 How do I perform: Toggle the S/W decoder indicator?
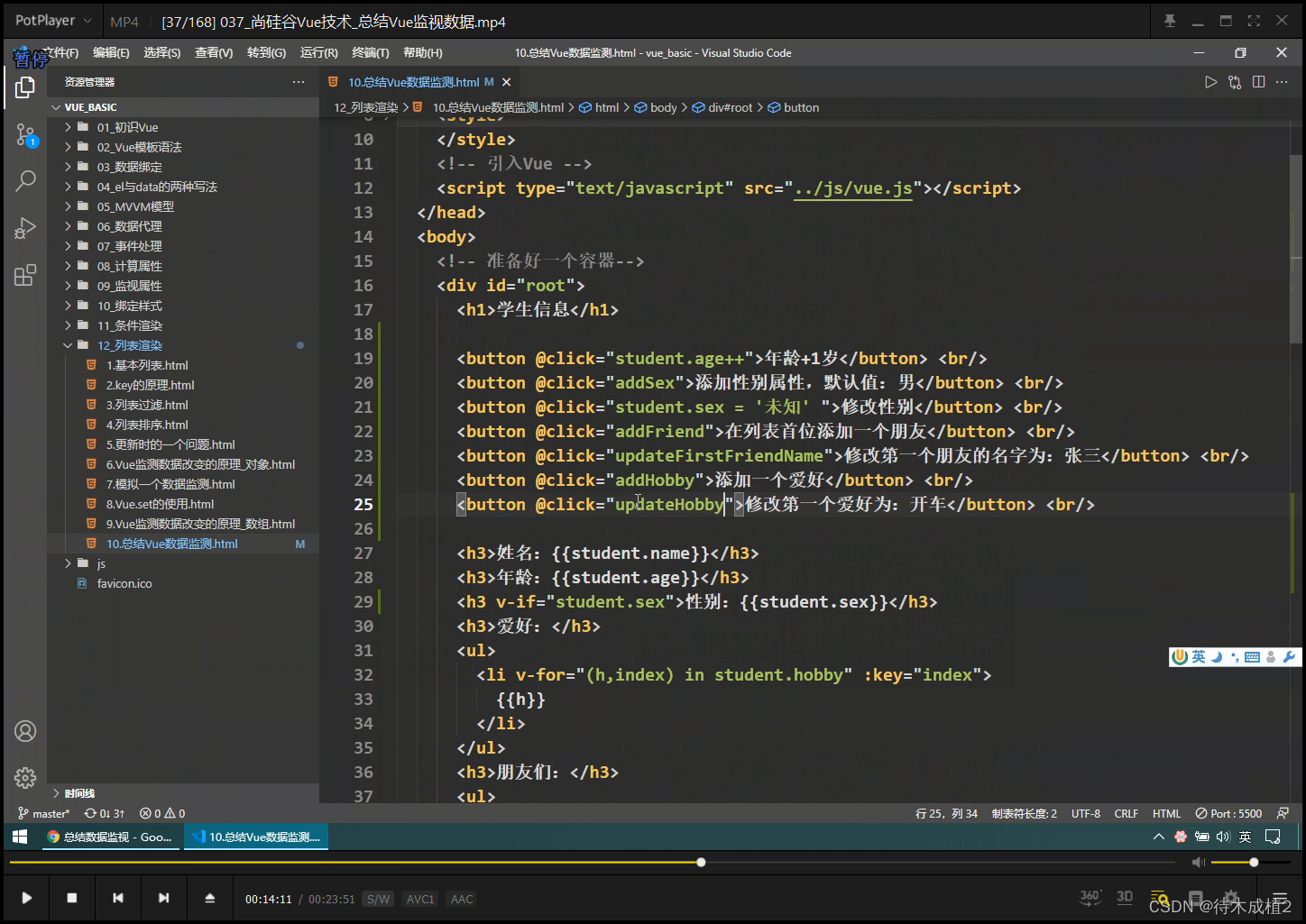tap(378, 899)
